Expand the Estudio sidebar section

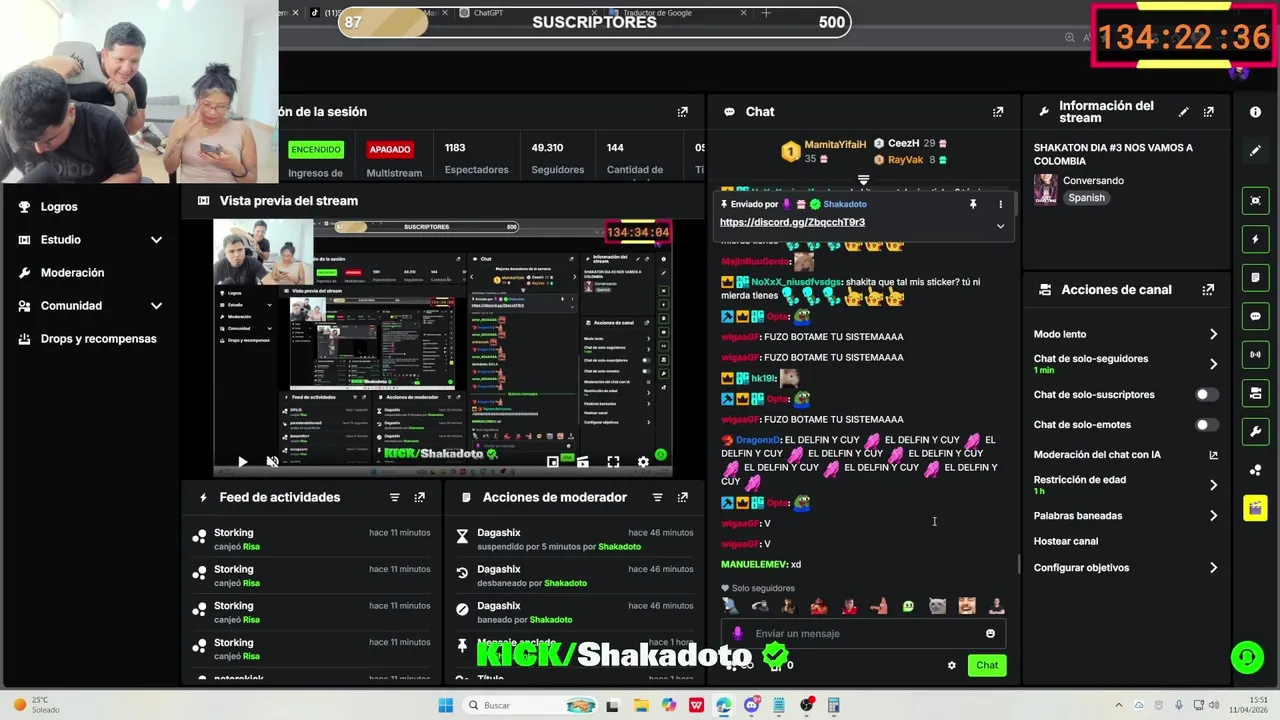tap(156, 240)
